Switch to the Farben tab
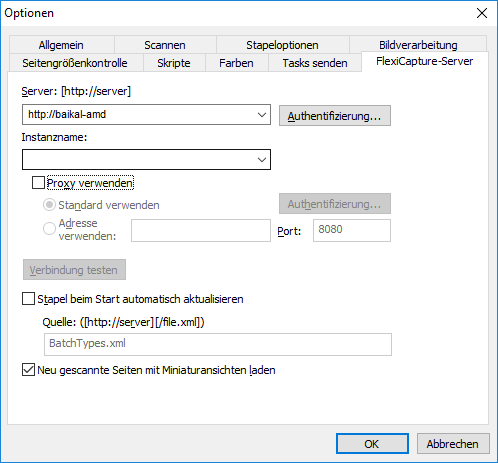Viewport: 498px width, 463px height. point(236,63)
